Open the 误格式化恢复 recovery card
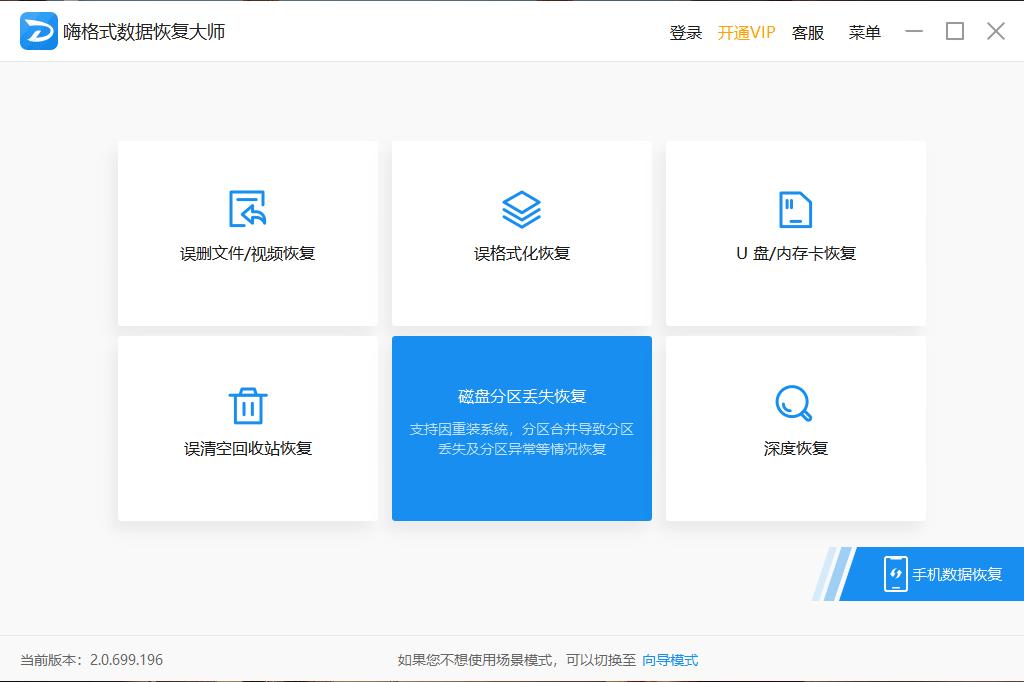The image size is (1024, 682). pyautogui.click(x=521, y=233)
